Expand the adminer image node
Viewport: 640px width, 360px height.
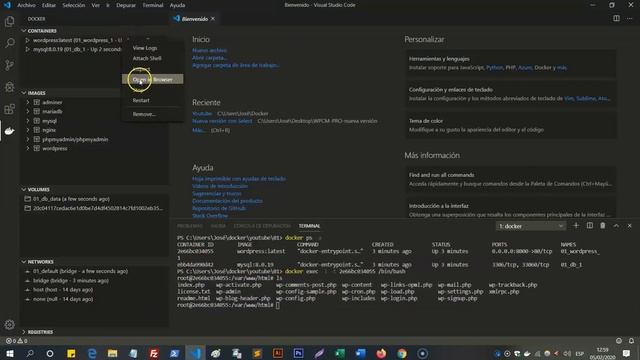tap(28, 102)
